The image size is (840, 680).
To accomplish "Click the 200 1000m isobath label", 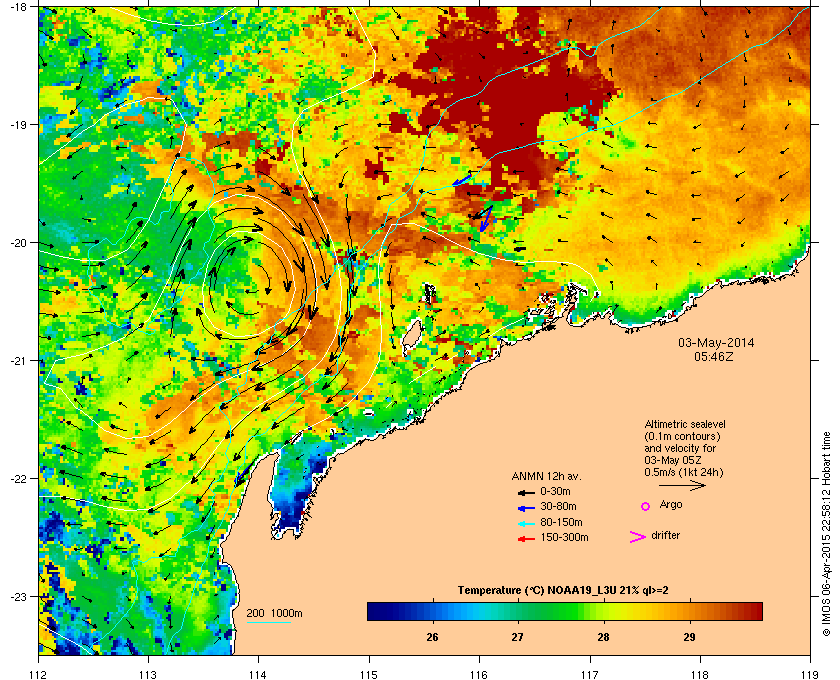I will [x=274, y=614].
